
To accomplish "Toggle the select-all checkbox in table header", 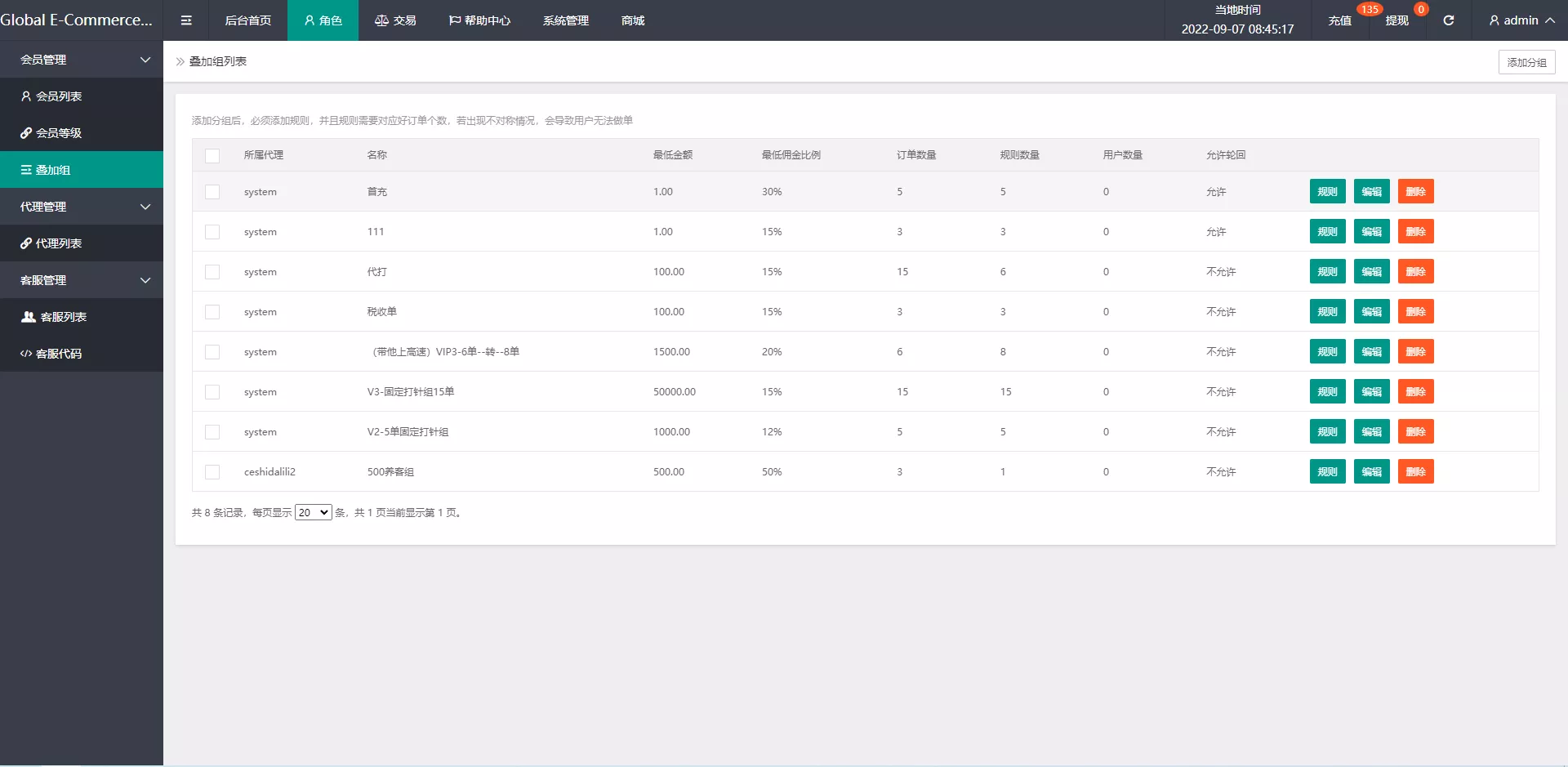I will (x=212, y=155).
